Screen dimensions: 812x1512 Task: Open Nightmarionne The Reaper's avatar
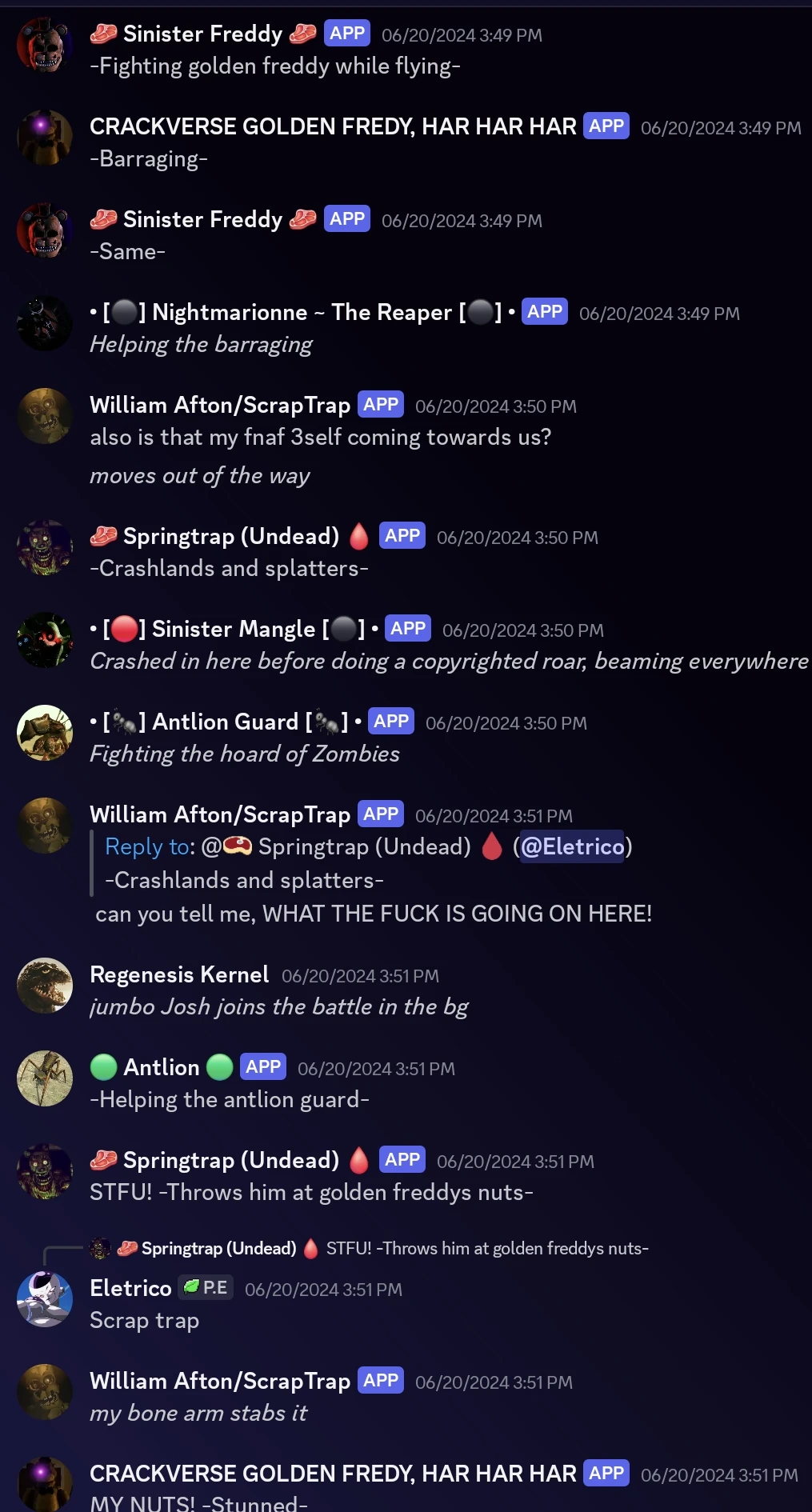(x=45, y=323)
